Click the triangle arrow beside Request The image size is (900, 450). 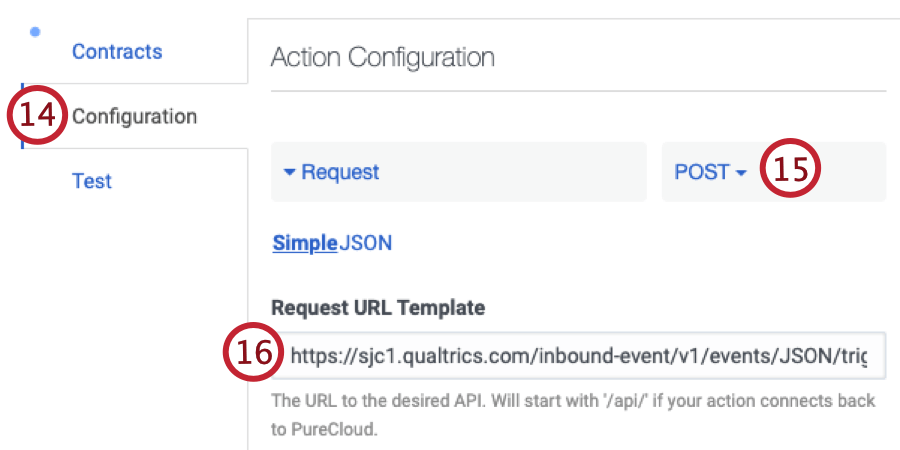[x=289, y=173]
